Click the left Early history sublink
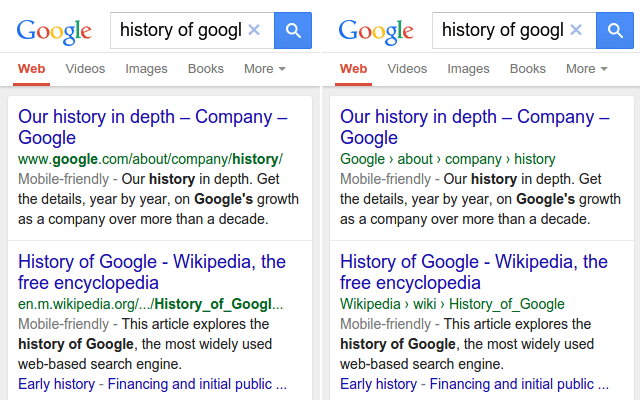The height and width of the screenshot is (400, 640). coord(56,384)
